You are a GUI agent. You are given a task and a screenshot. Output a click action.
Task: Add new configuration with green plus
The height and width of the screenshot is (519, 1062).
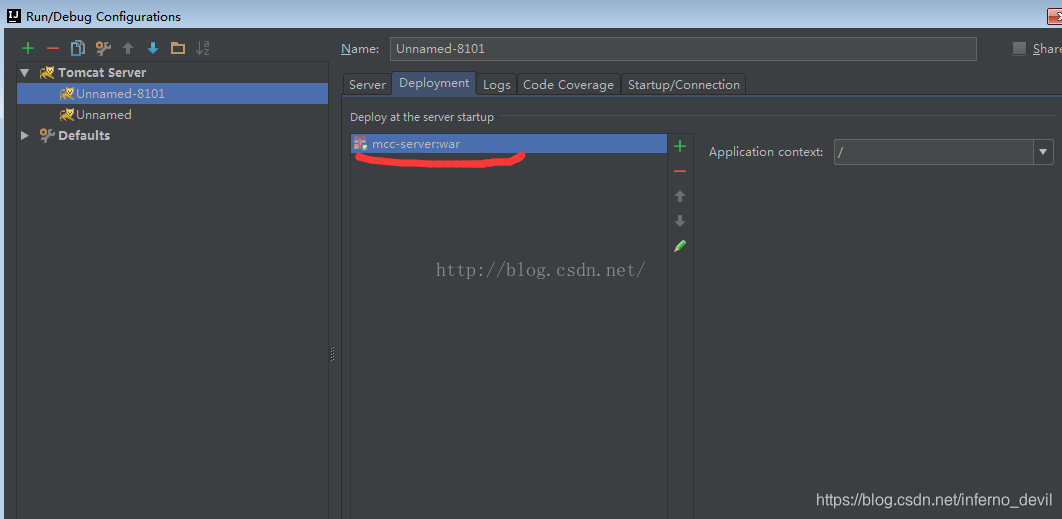pos(28,48)
